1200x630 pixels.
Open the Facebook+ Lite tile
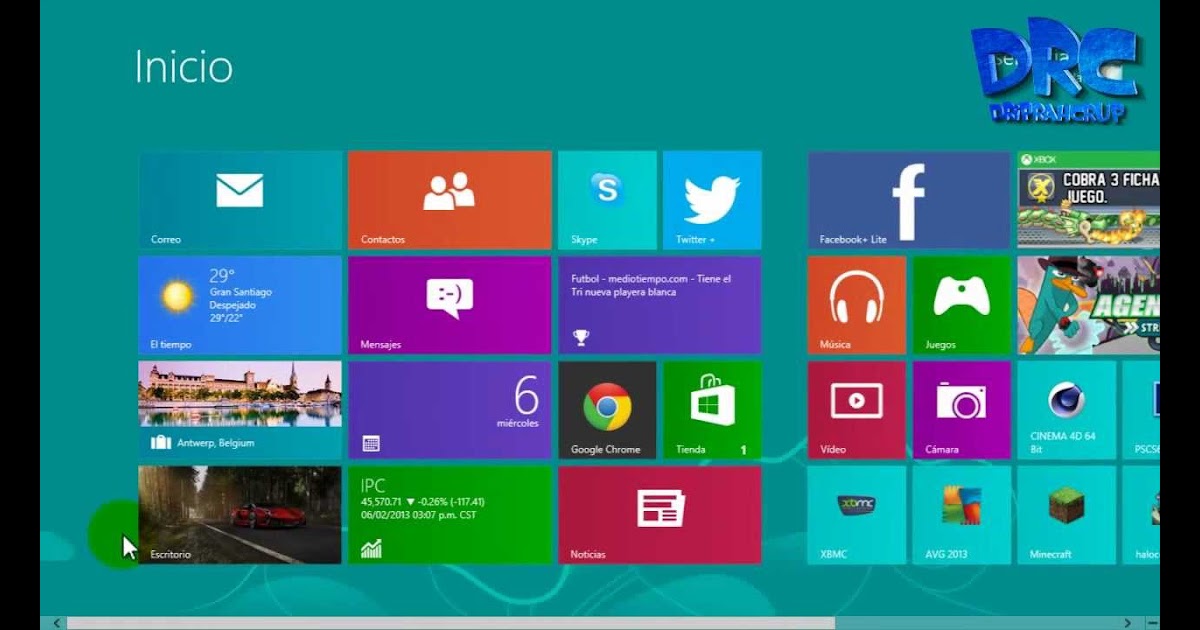click(909, 200)
